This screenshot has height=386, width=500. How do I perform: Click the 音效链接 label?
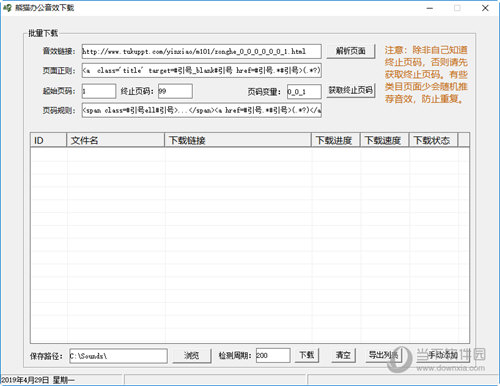coord(59,51)
